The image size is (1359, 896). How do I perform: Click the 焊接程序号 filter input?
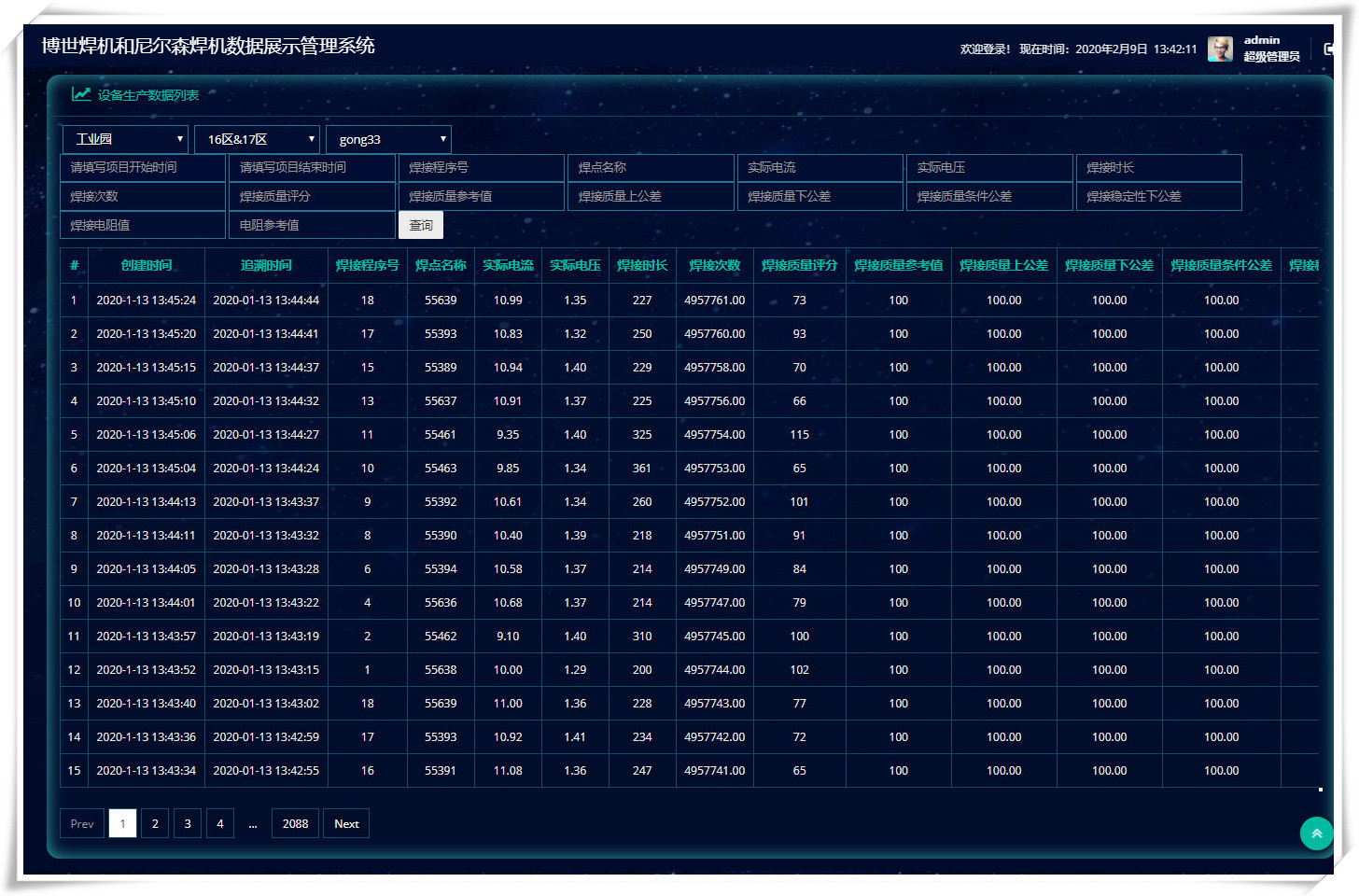(x=482, y=168)
